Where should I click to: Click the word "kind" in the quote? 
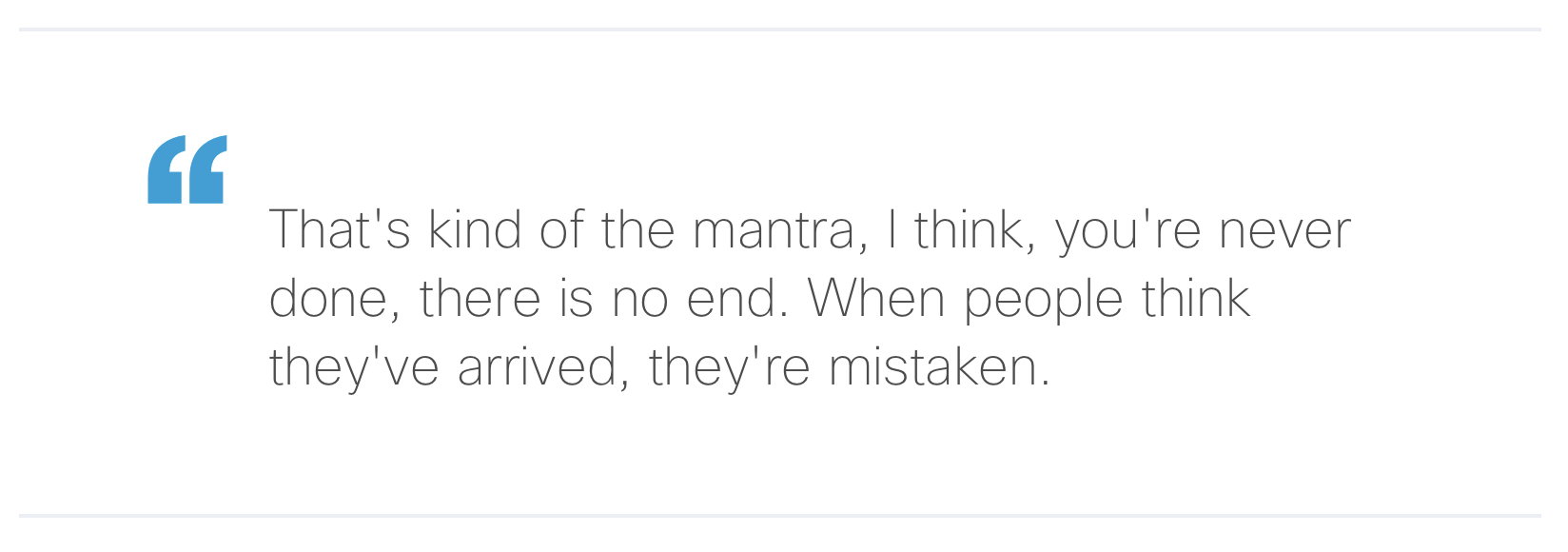tap(475, 230)
